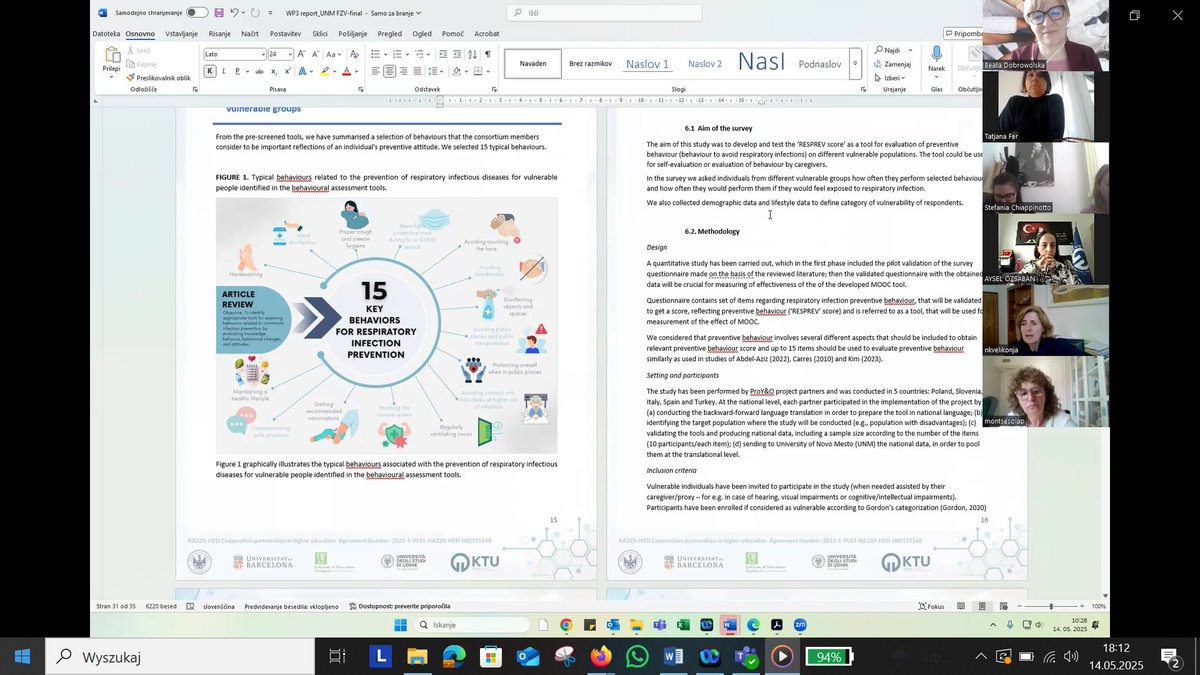Apply the Podnaslov style
The width and height of the screenshot is (1200, 675).
820,64
